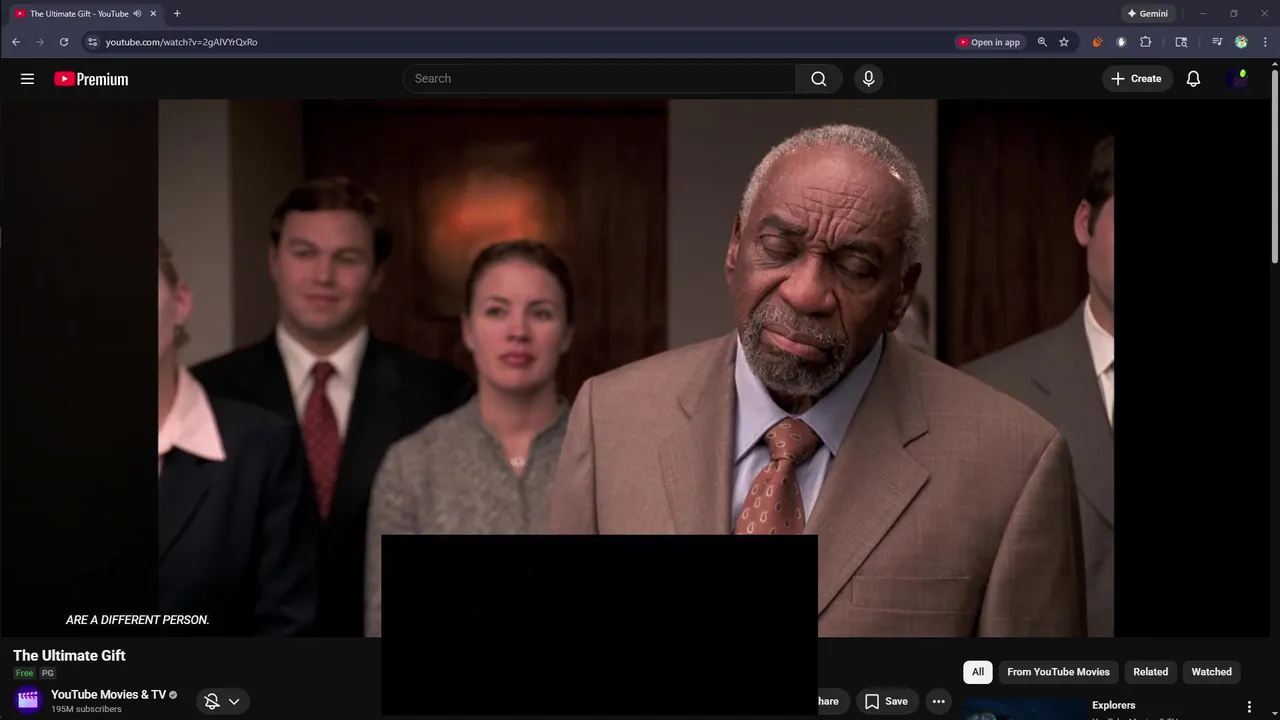This screenshot has width=1280, height=720.
Task: Mute the tab via speaker icon
Action: click(x=137, y=14)
